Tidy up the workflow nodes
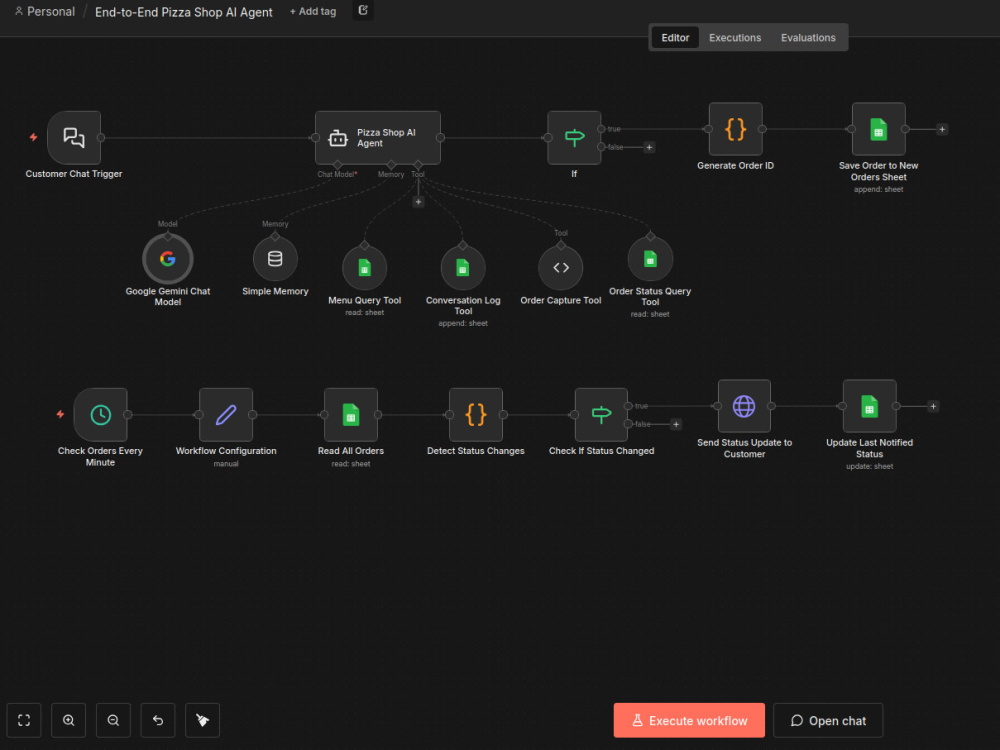This screenshot has width=1000, height=750. point(202,720)
